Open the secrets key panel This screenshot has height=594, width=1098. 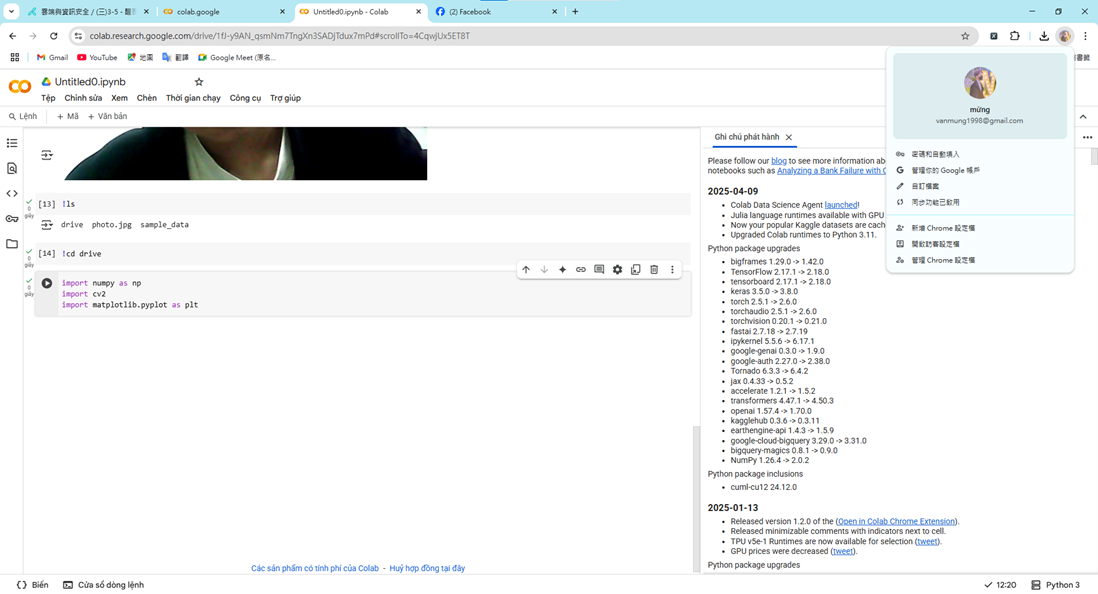[12, 219]
